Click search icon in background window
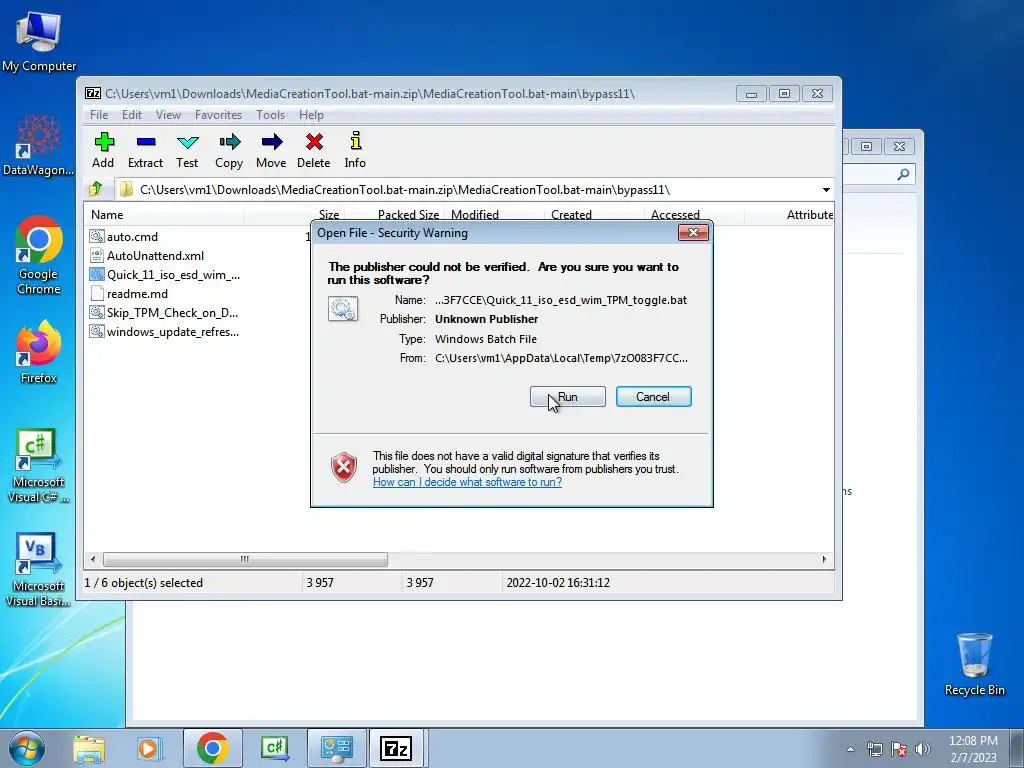Viewport: 1024px width, 768px height. coord(903,174)
